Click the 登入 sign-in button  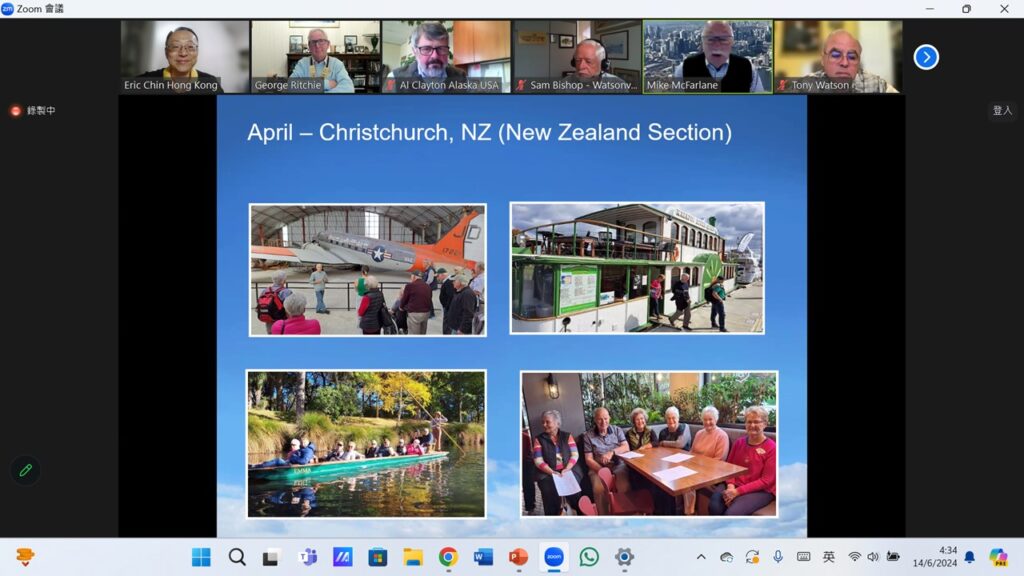pyautogui.click(x=1002, y=111)
